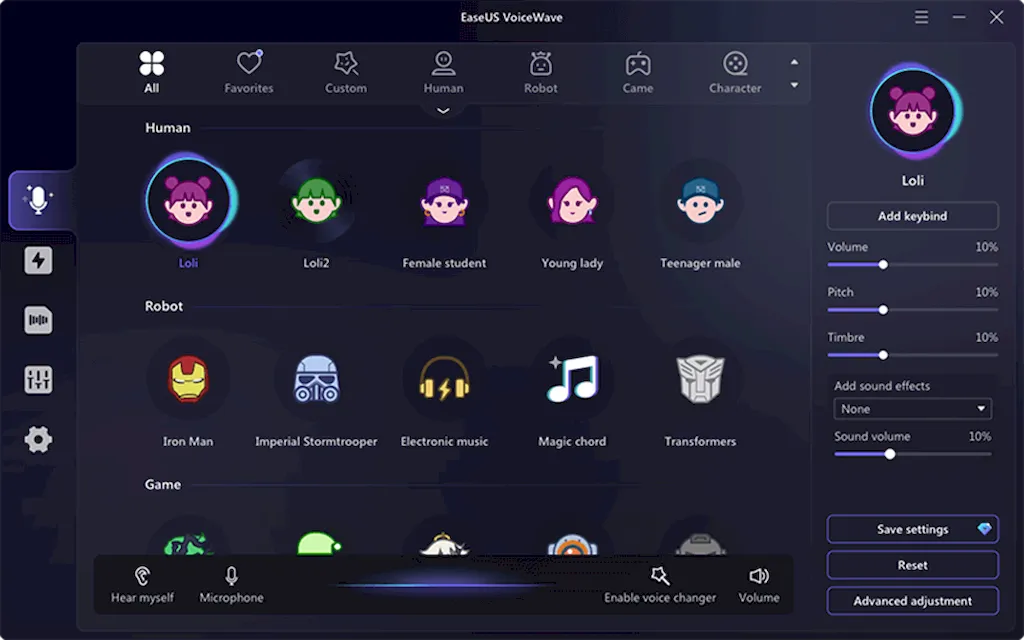
Task: Open the settings gear in sidebar
Action: coord(38,440)
